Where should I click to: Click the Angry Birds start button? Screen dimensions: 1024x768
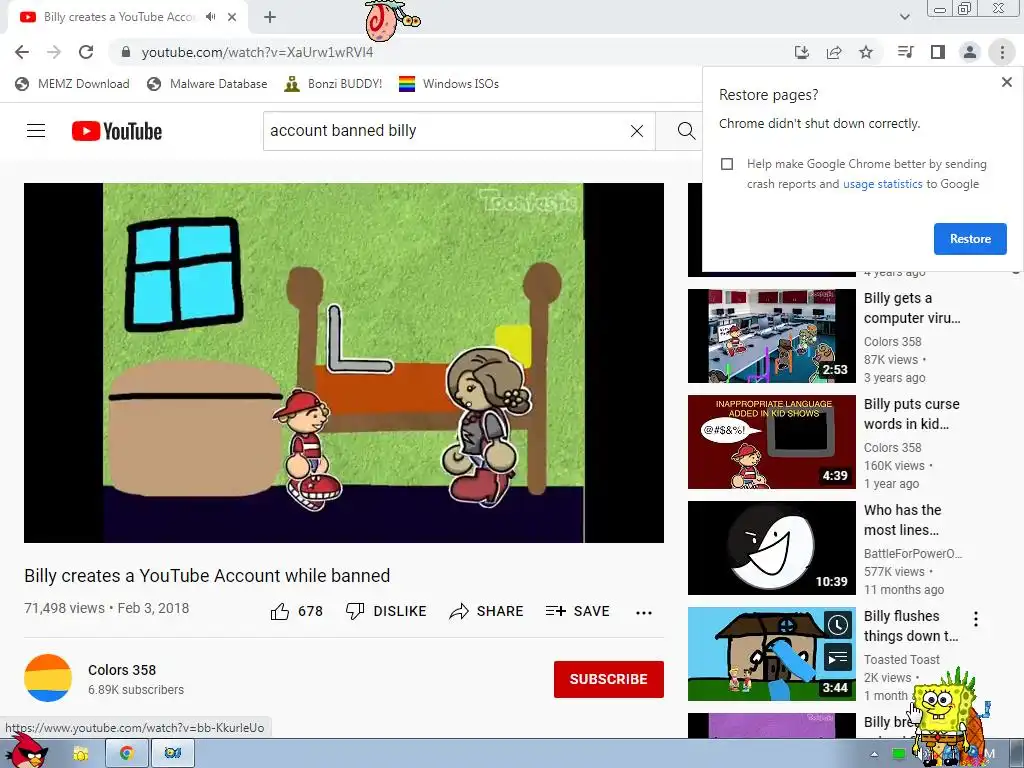[26, 751]
